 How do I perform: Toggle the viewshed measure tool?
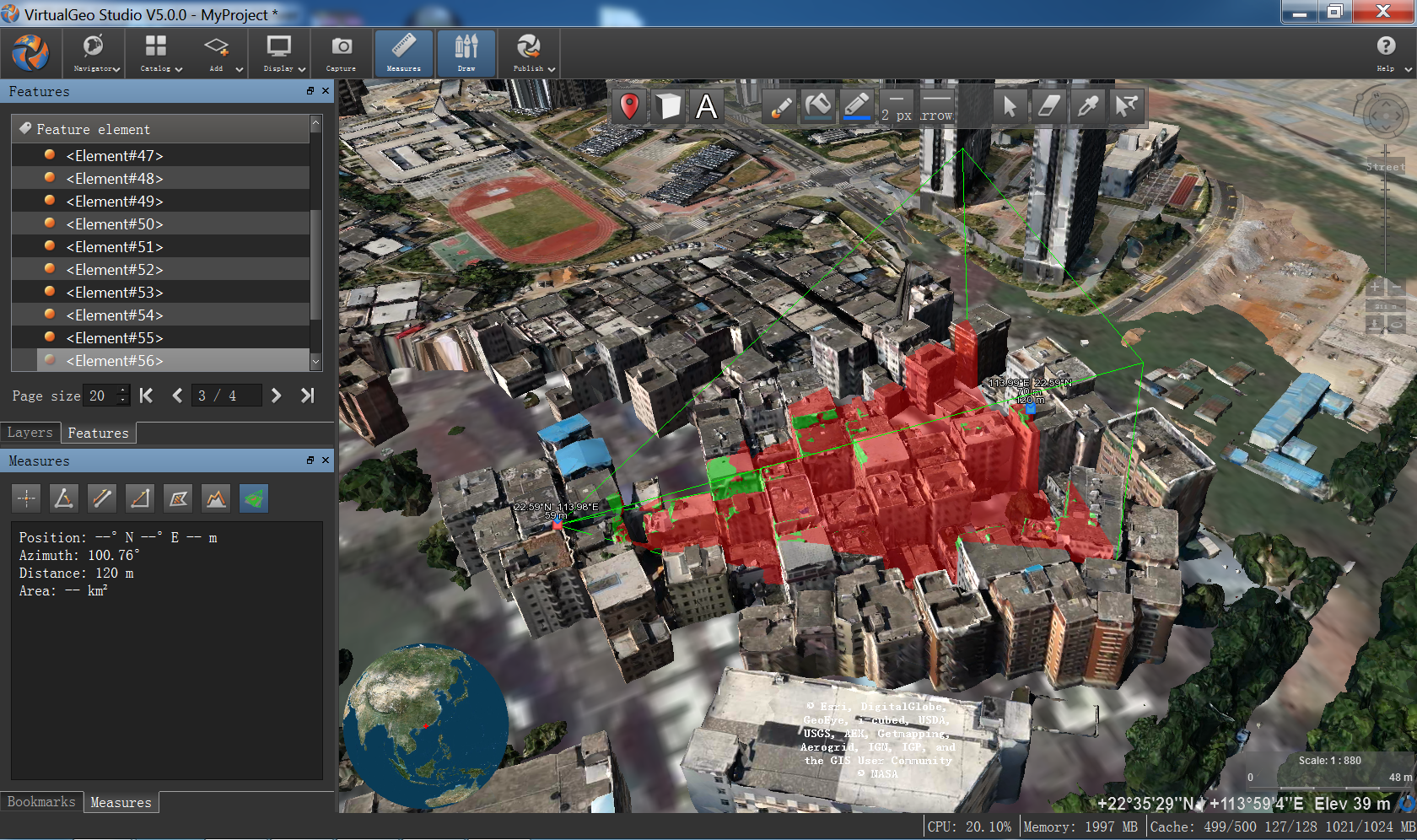(x=253, y=498)
